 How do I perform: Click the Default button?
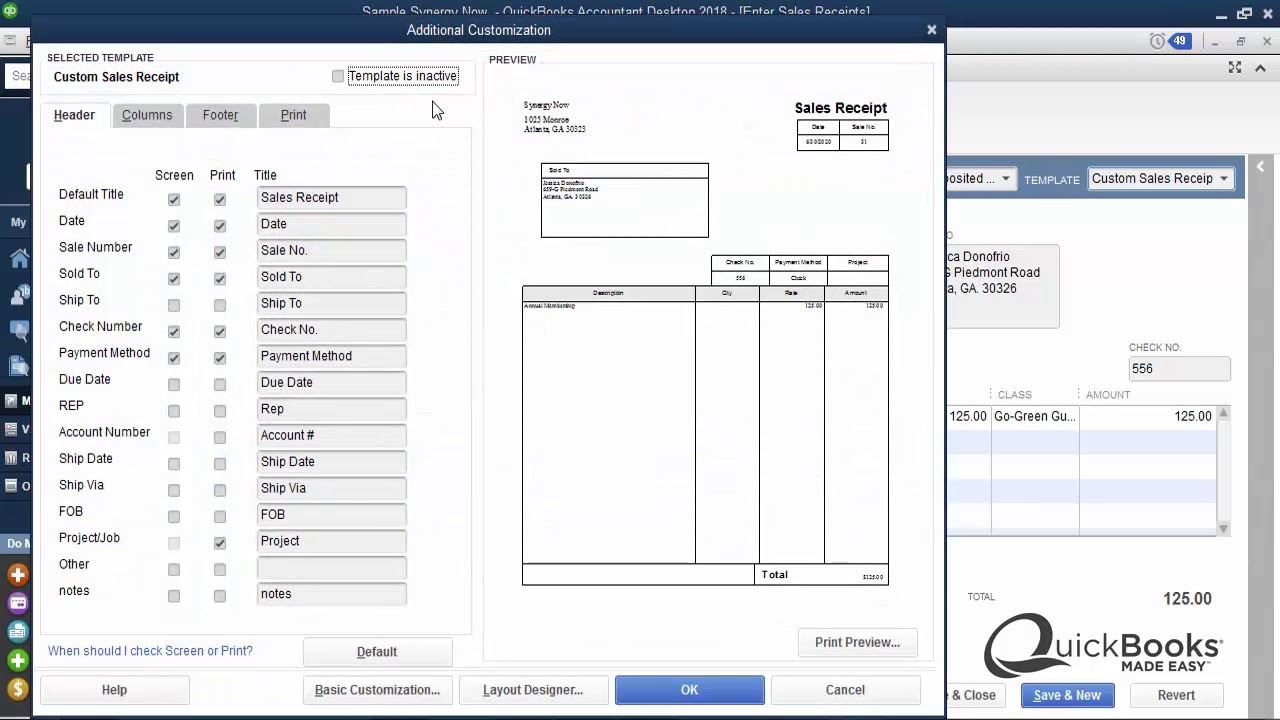(377, 652)
